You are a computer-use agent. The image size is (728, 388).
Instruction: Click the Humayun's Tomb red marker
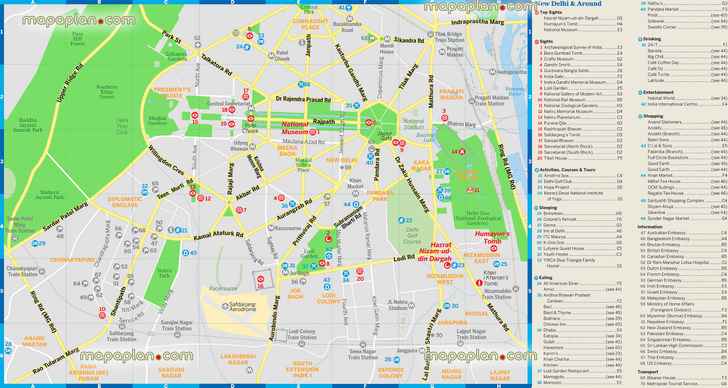tap(494, 248)
